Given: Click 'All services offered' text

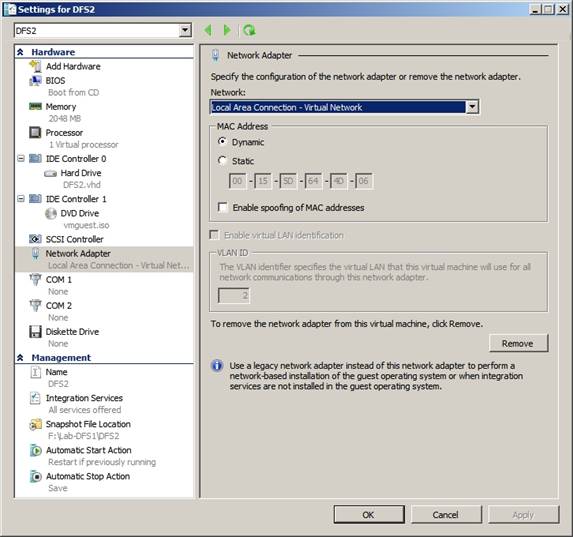Looking at the screenshot, I should click(x=85, y=410).
